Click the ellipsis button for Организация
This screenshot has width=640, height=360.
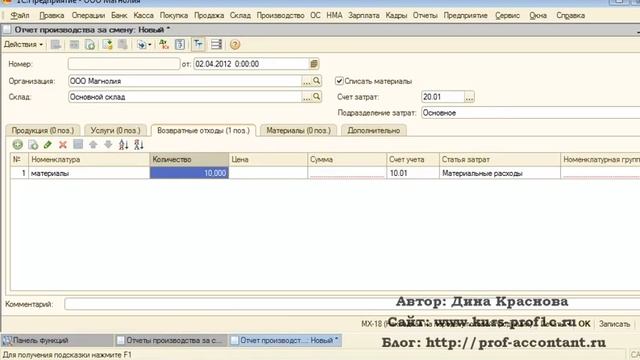[307, 81]
